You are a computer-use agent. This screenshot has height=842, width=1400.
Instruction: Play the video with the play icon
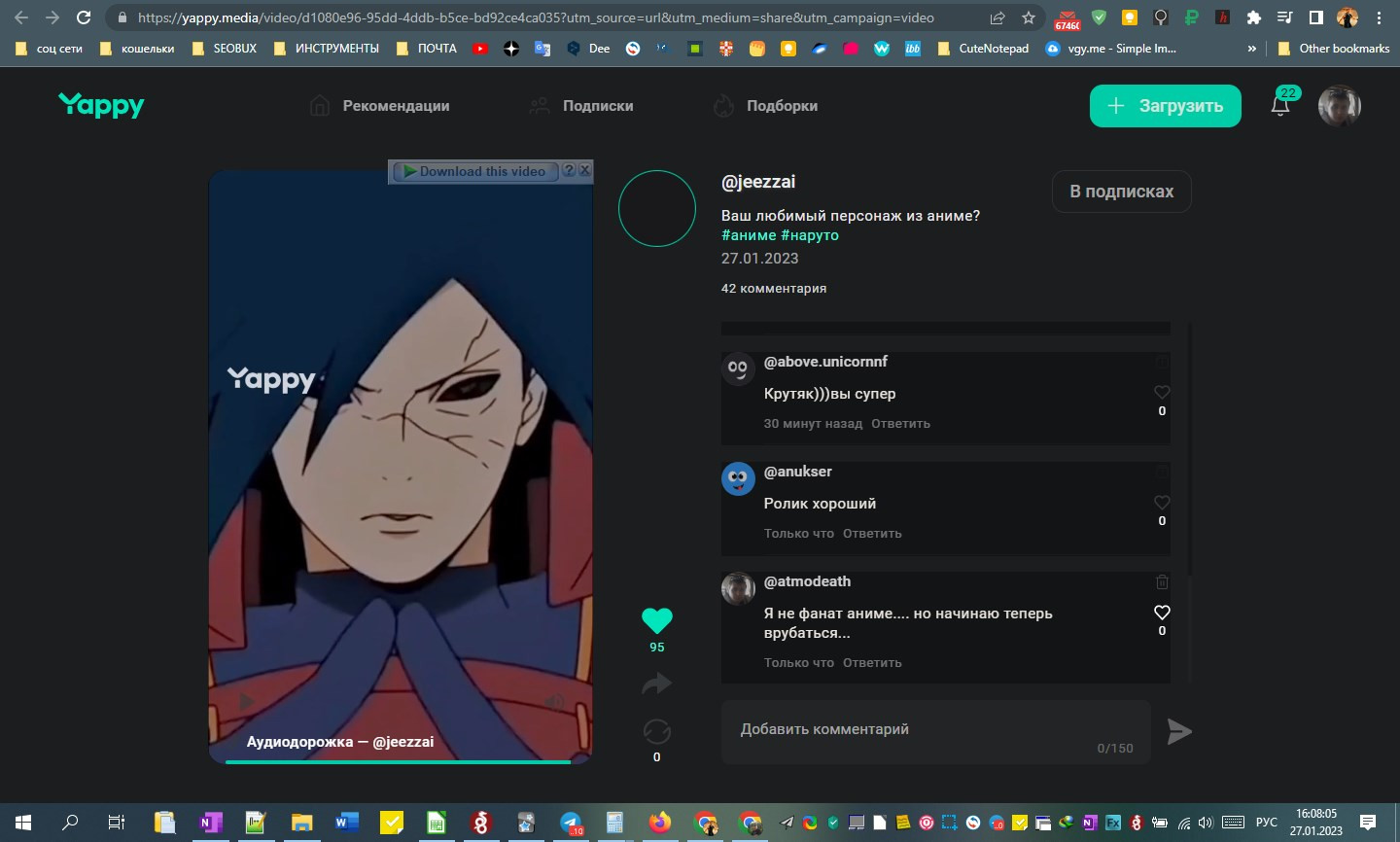246,701
